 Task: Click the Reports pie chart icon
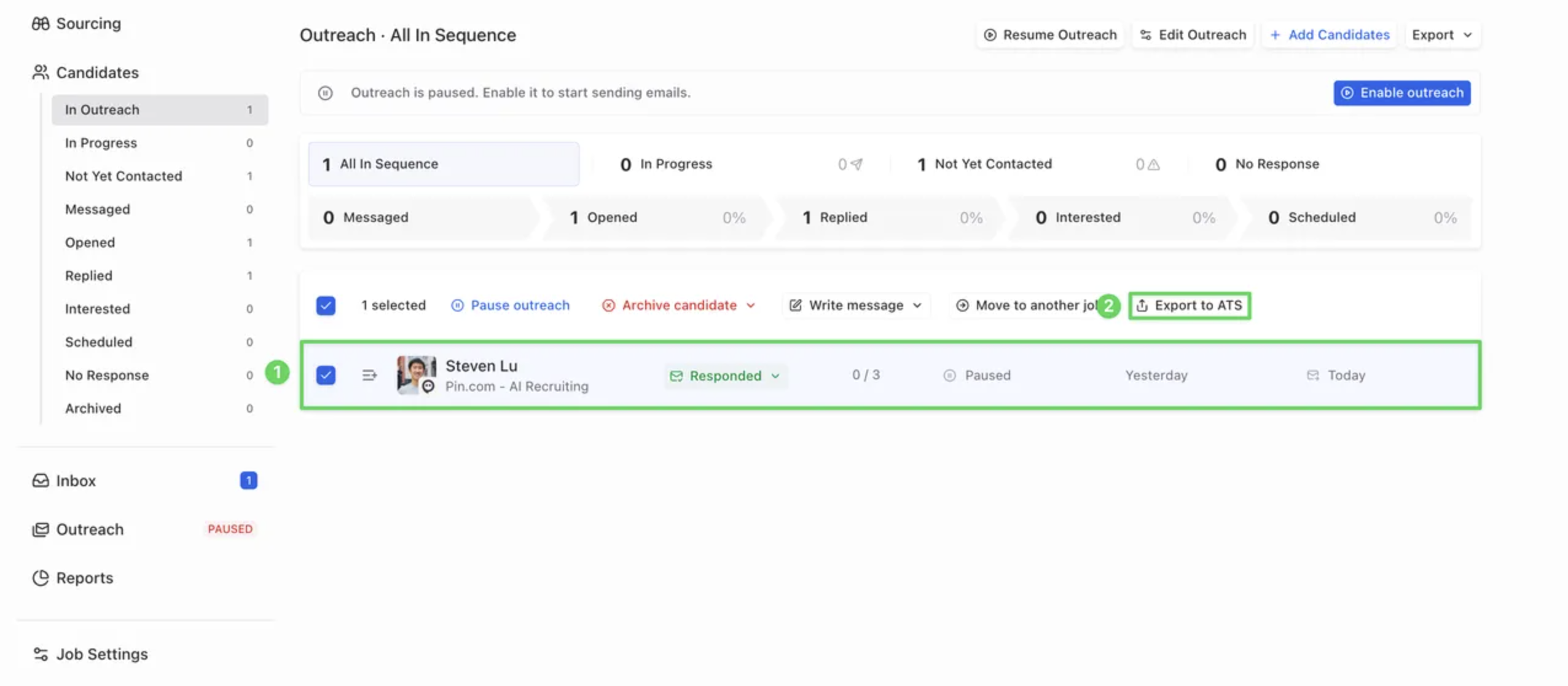(x=41, y=578)
